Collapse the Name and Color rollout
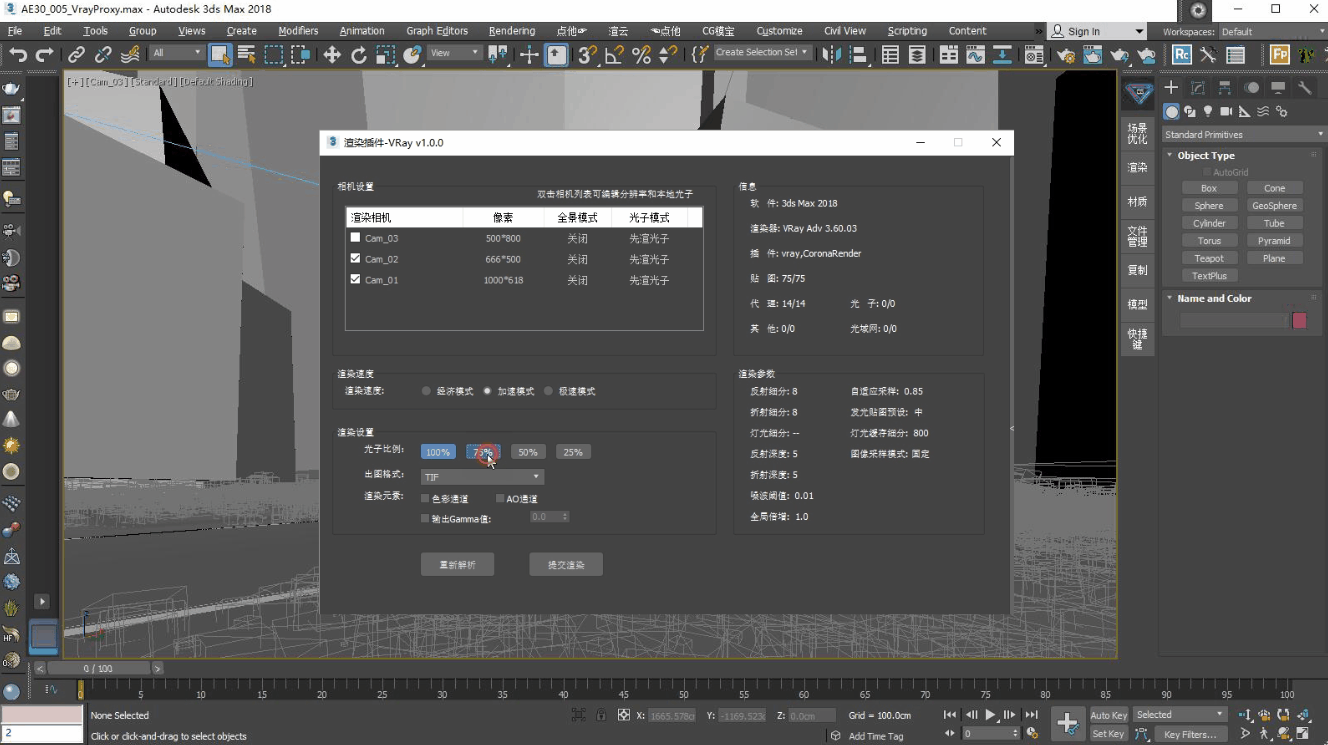 1213,298
